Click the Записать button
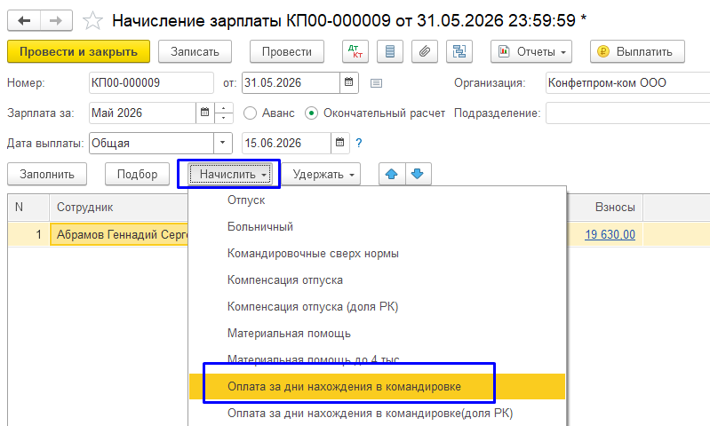This screenshot has width=723, height=440. coord(195,52)
